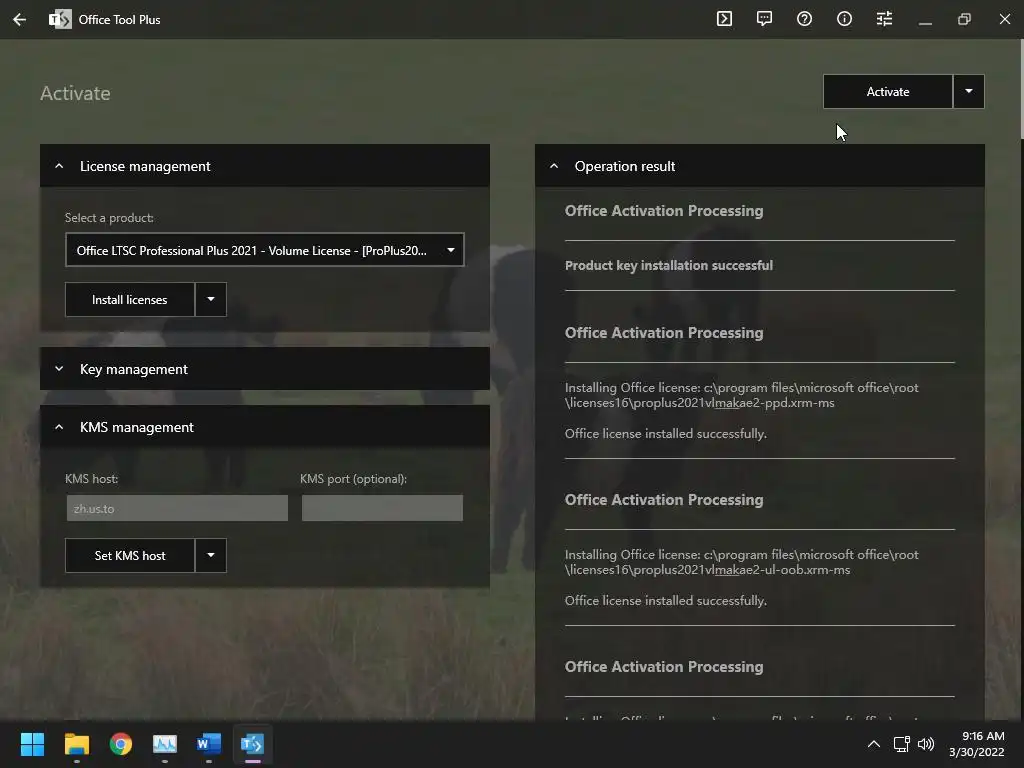Viewport: 1024px width, 768px height.
Task: Click the proplus2021vlmakae2-ppd.xrm-ms license path text
Action: tap(741, 395)
